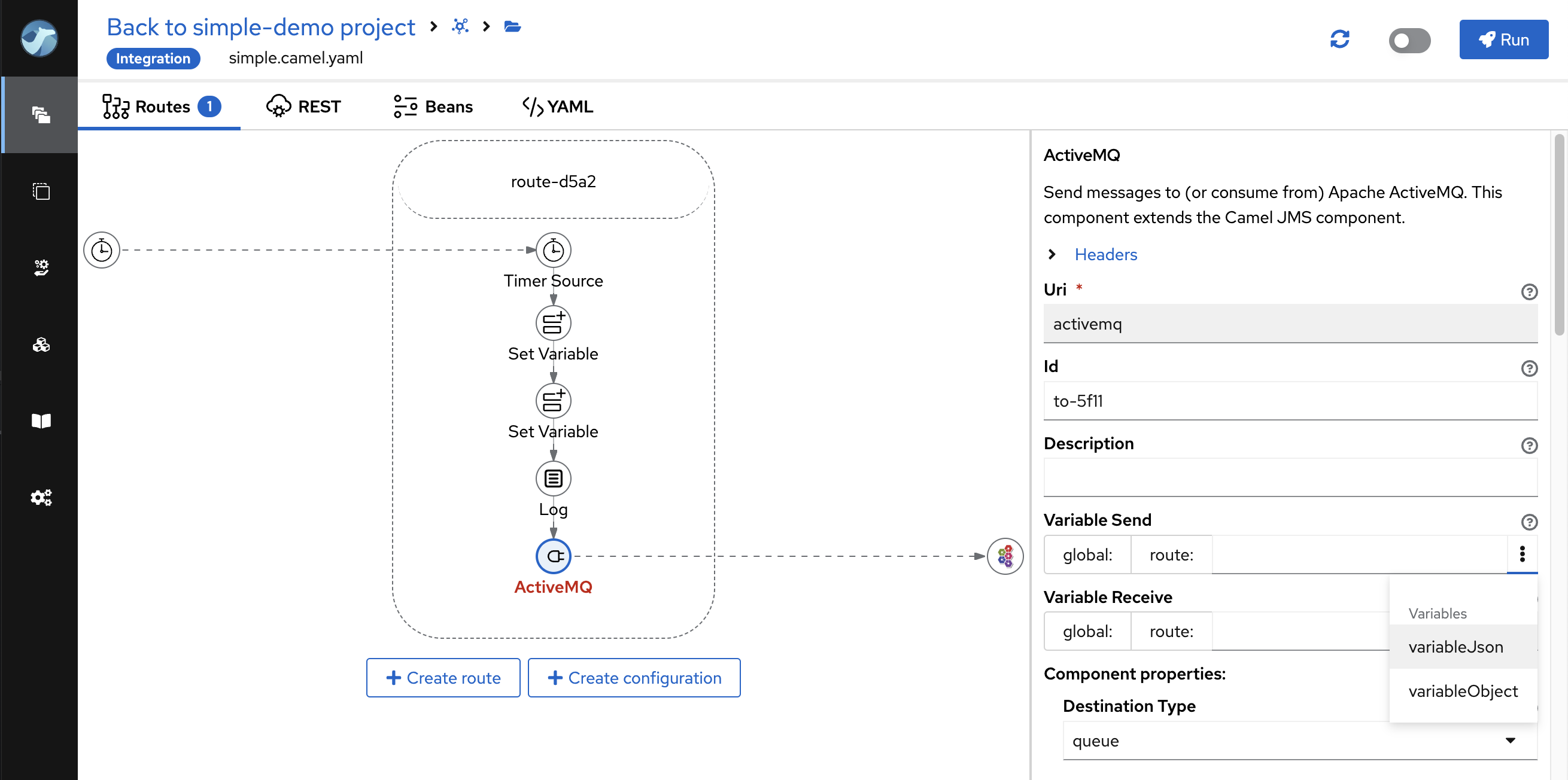Click the Uri field help icon
This screenshot has width=1568, height=780.
1529,292
